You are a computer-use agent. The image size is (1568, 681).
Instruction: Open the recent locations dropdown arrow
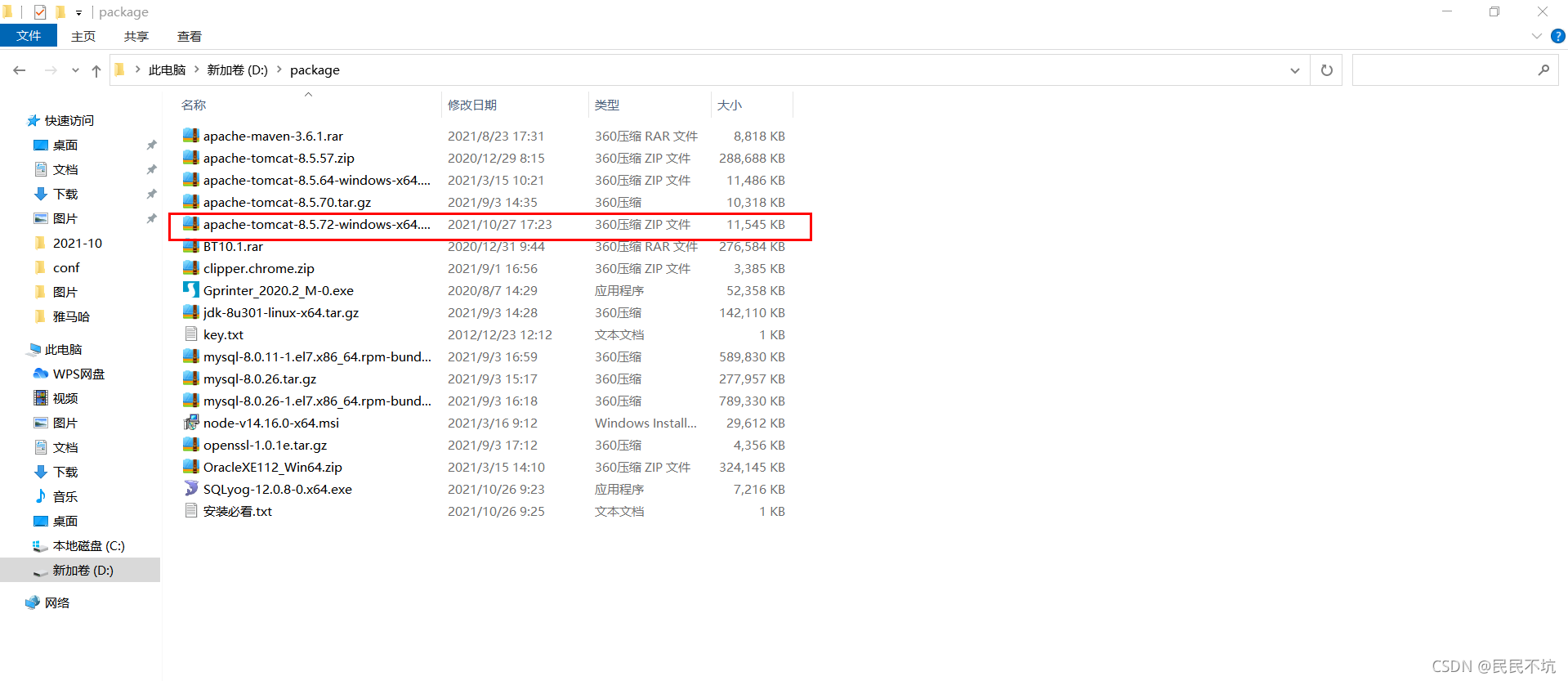click(x=75, y=70)
